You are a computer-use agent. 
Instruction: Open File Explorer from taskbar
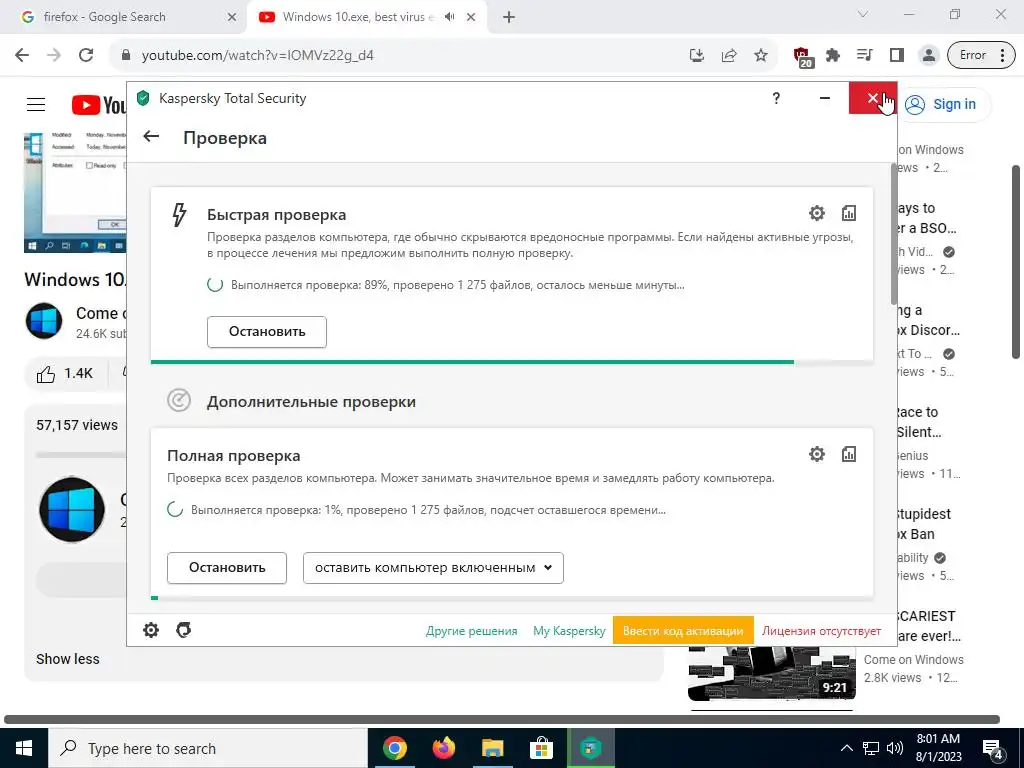(x=493, y=748)
